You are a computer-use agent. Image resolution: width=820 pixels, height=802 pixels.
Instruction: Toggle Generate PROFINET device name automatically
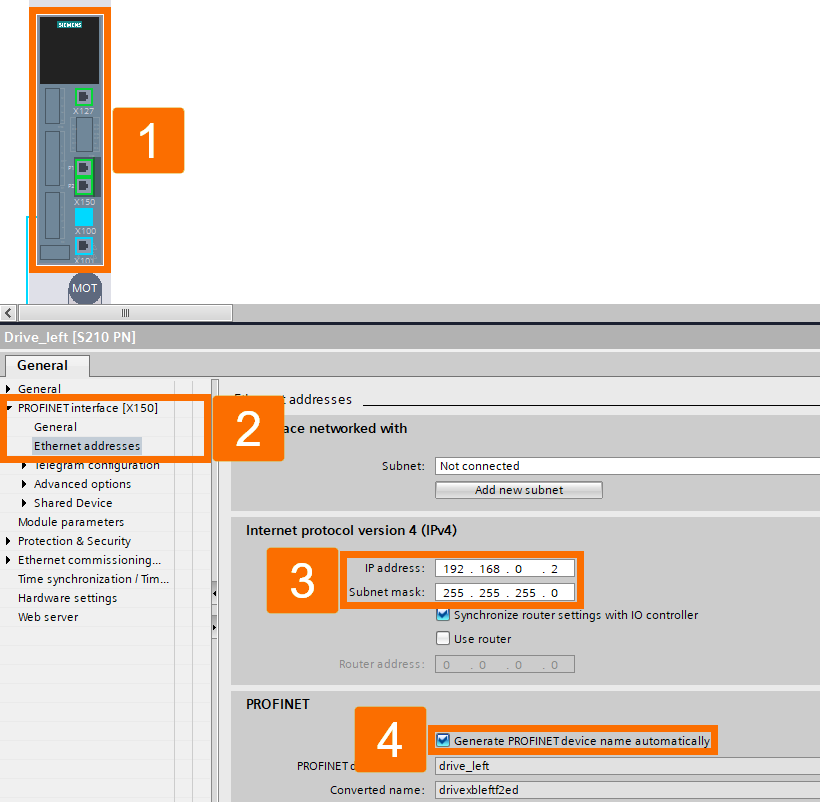(x=442, y=740)
